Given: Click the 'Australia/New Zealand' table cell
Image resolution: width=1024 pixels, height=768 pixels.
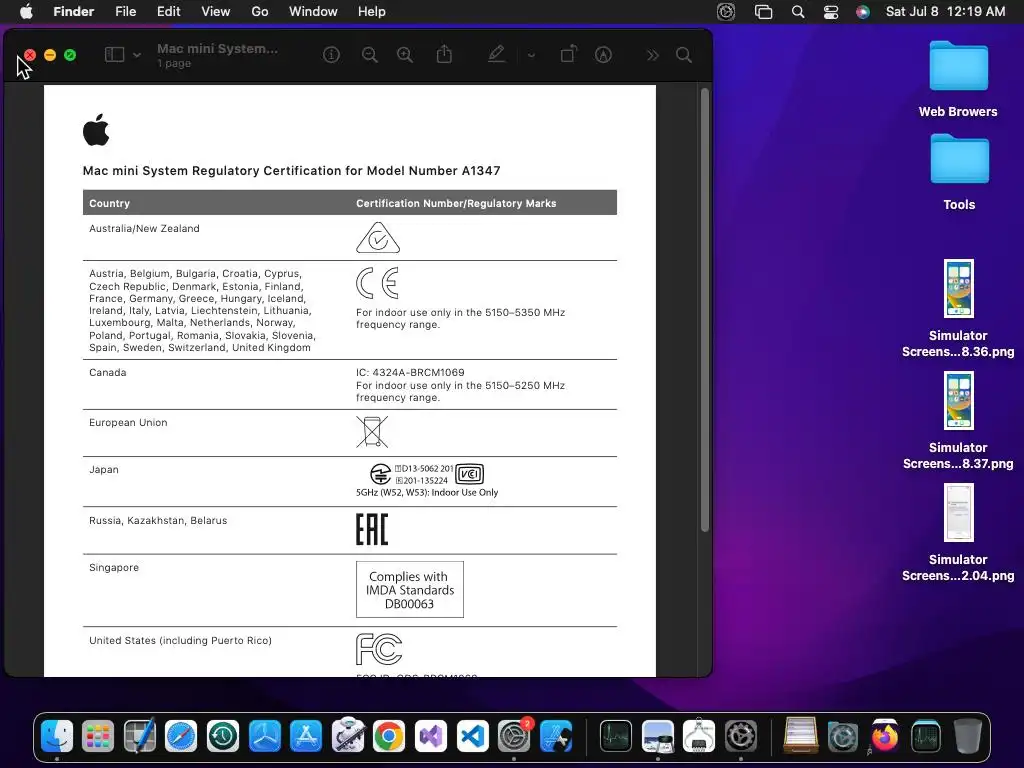Looking at the screenshot, I should pos(144,229).
